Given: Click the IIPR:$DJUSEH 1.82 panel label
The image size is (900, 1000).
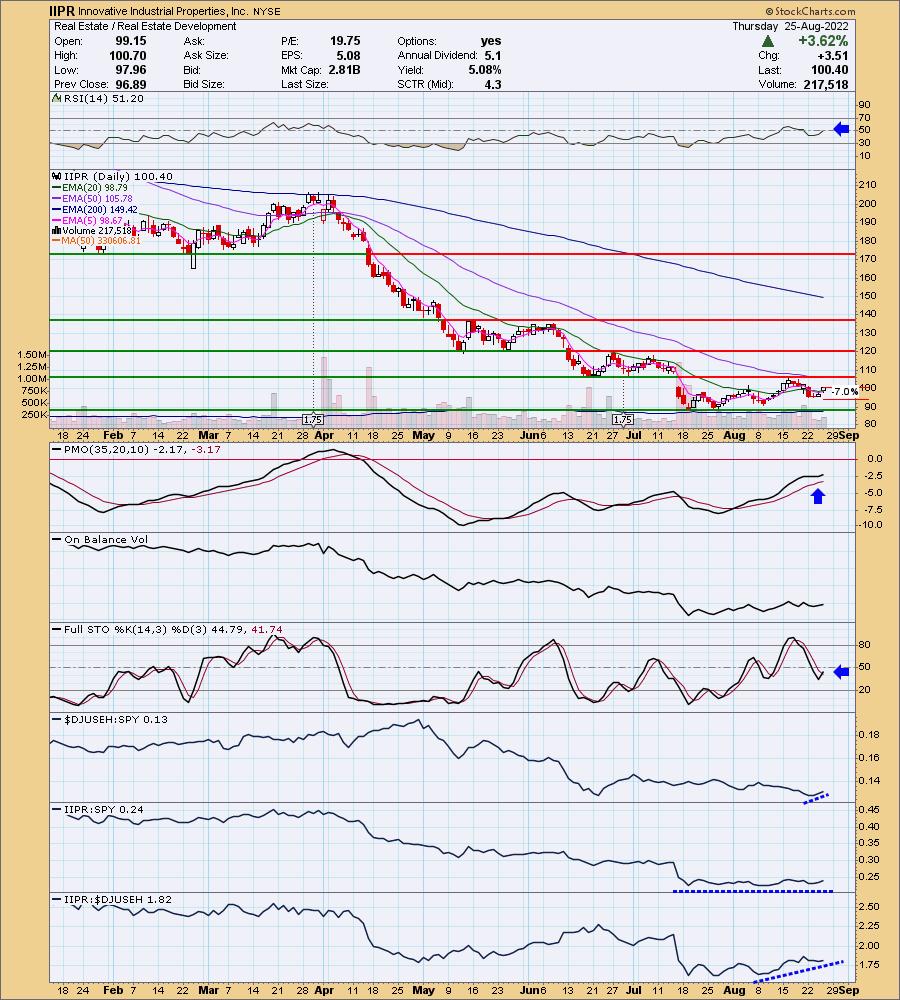Looking at the screenshot, I should [118, 899].
